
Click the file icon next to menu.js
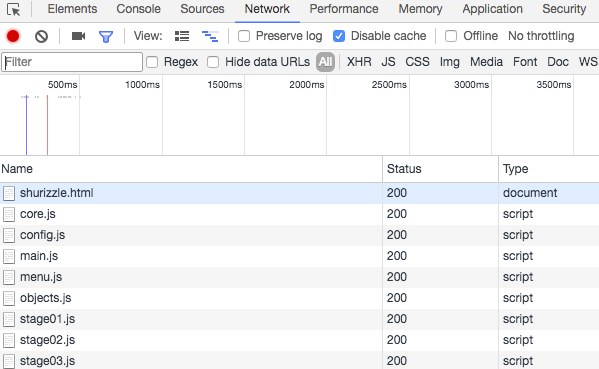coord(9,277)
